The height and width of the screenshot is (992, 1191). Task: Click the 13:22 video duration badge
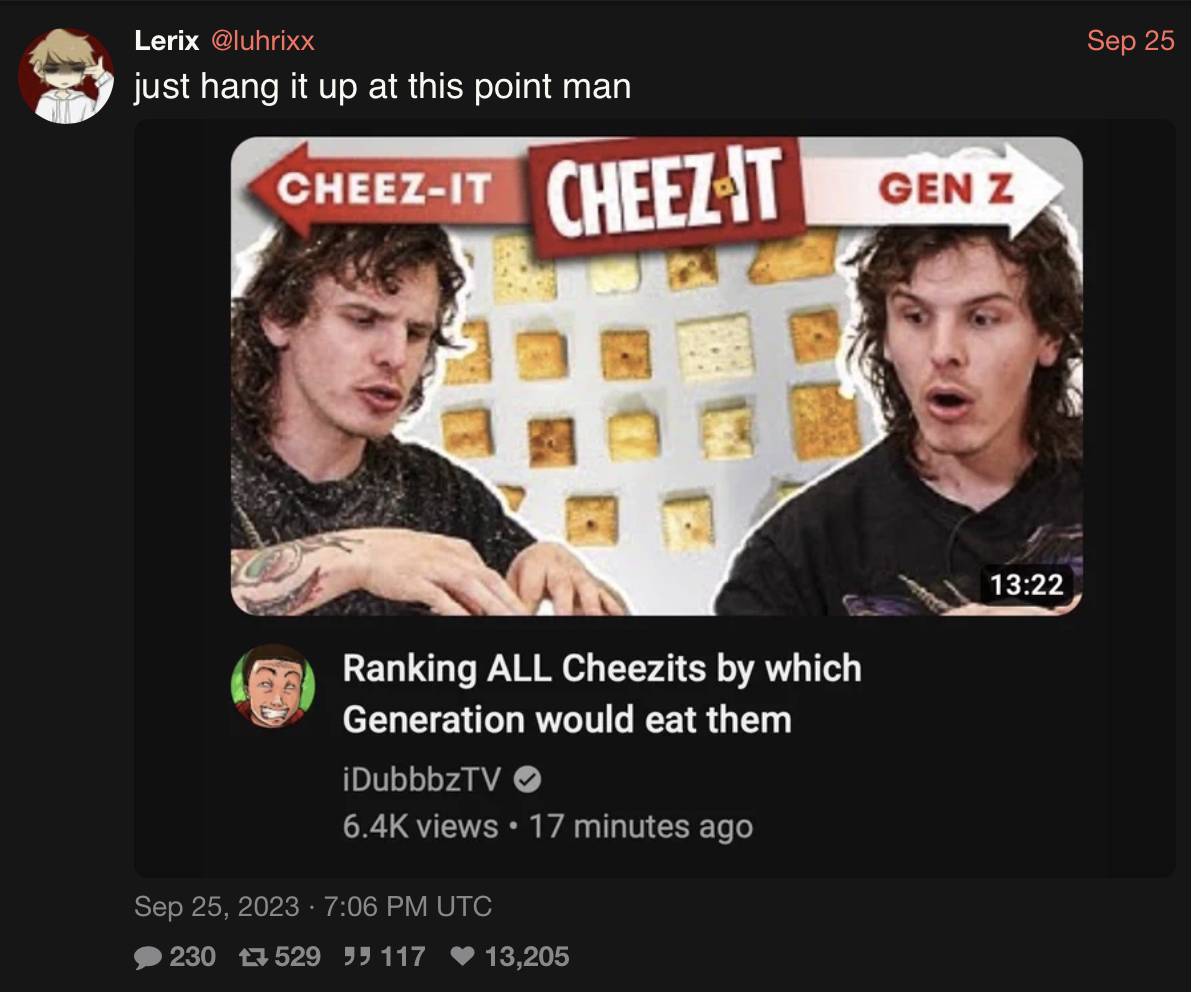tap(1026, 584)
